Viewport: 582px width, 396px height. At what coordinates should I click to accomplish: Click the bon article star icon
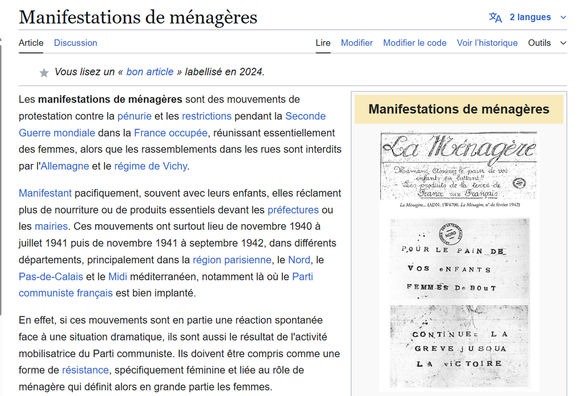tap(44, 73)
